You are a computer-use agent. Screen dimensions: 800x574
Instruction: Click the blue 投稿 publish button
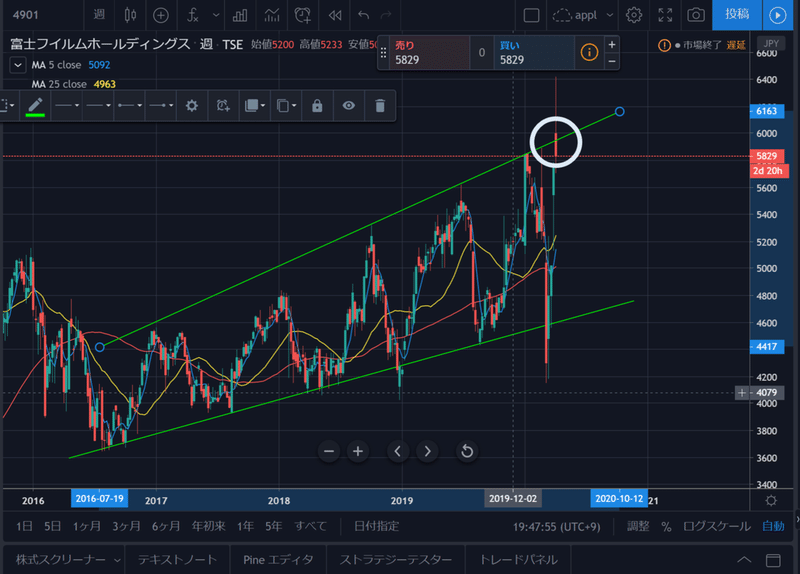point(737,14)
